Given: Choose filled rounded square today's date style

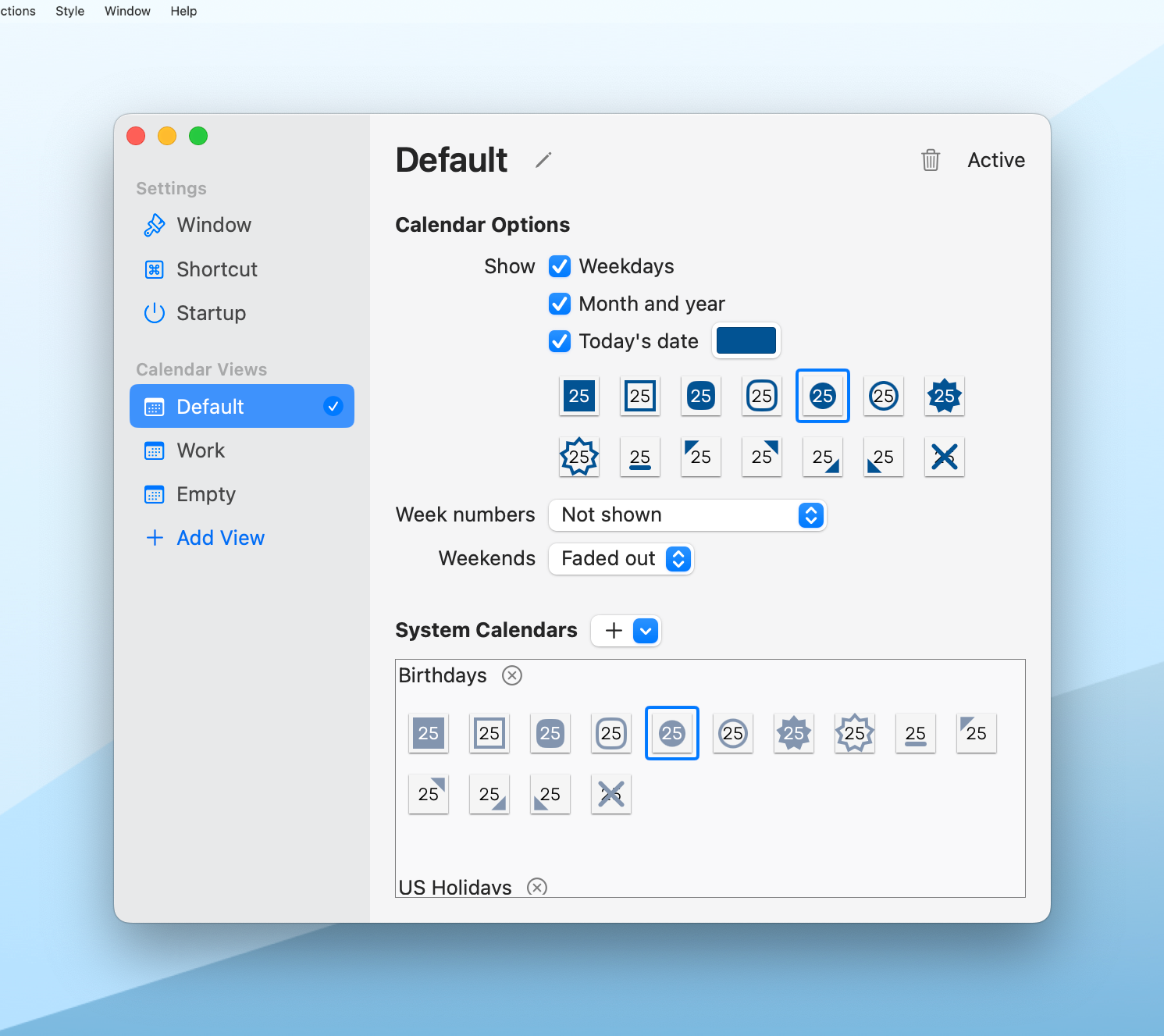Looking at the screenshot, I should (701, 396).
